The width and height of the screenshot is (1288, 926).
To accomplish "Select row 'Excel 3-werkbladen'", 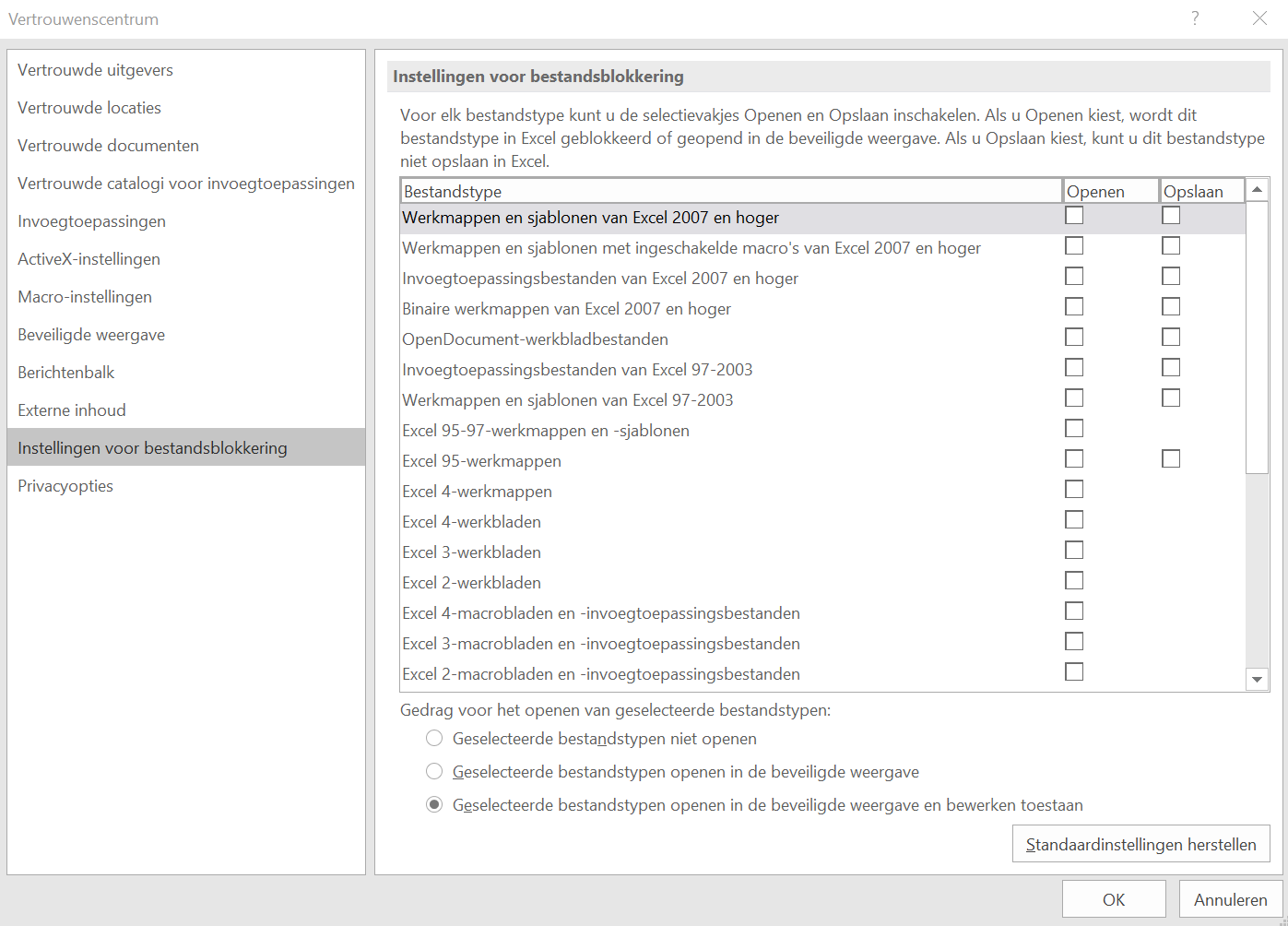I will pyautogui.click(x=823, y=552).
